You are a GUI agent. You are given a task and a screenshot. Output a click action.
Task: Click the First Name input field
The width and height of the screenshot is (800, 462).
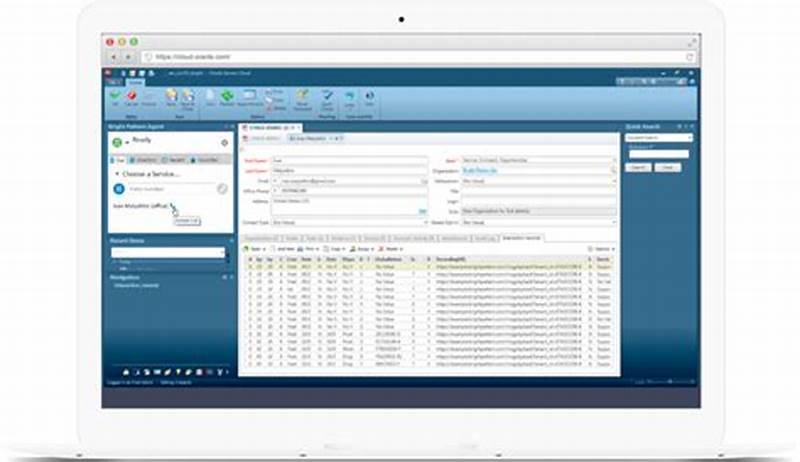pyautogui.click(x=349, y=160)
